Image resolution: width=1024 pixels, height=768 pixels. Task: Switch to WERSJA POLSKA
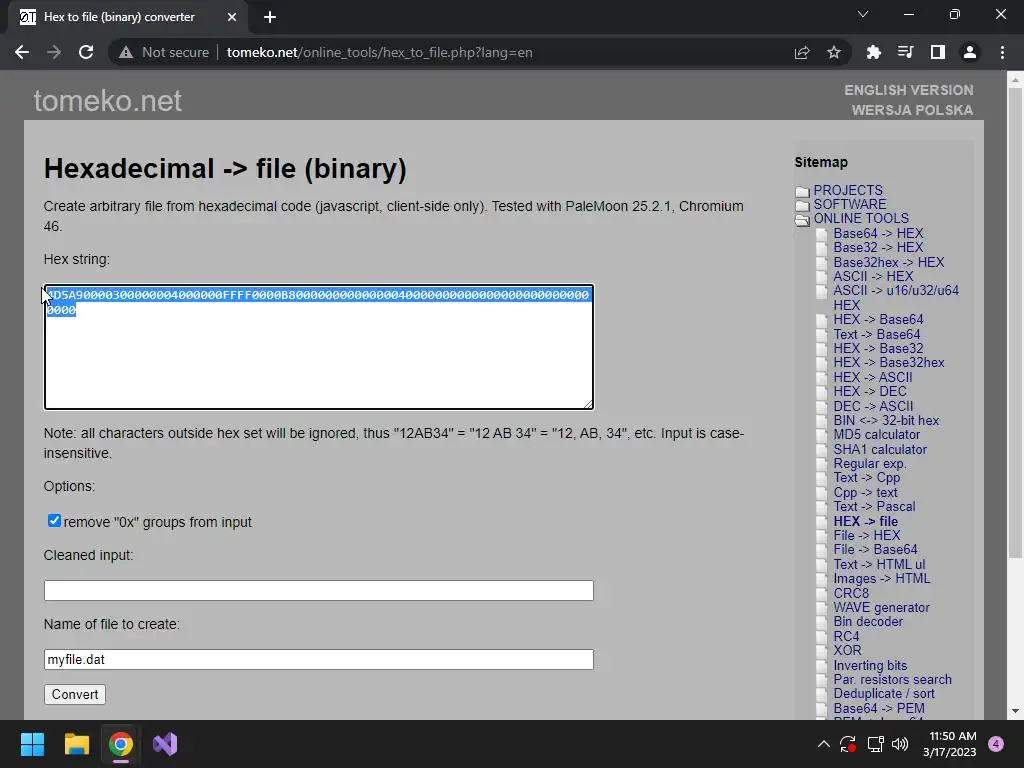(x=912, y=110)
